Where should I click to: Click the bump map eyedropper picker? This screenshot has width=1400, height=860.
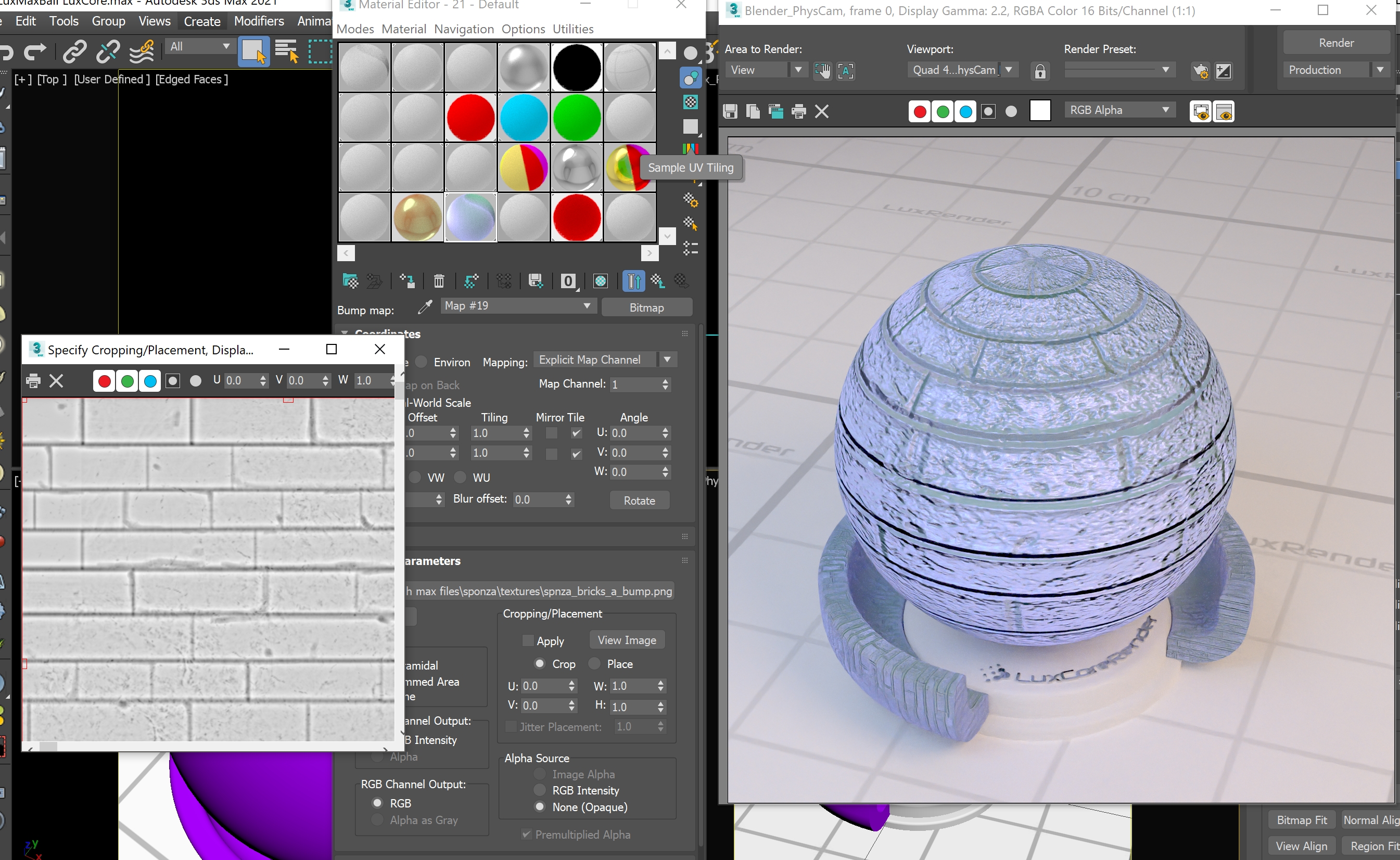click(425, 307)
